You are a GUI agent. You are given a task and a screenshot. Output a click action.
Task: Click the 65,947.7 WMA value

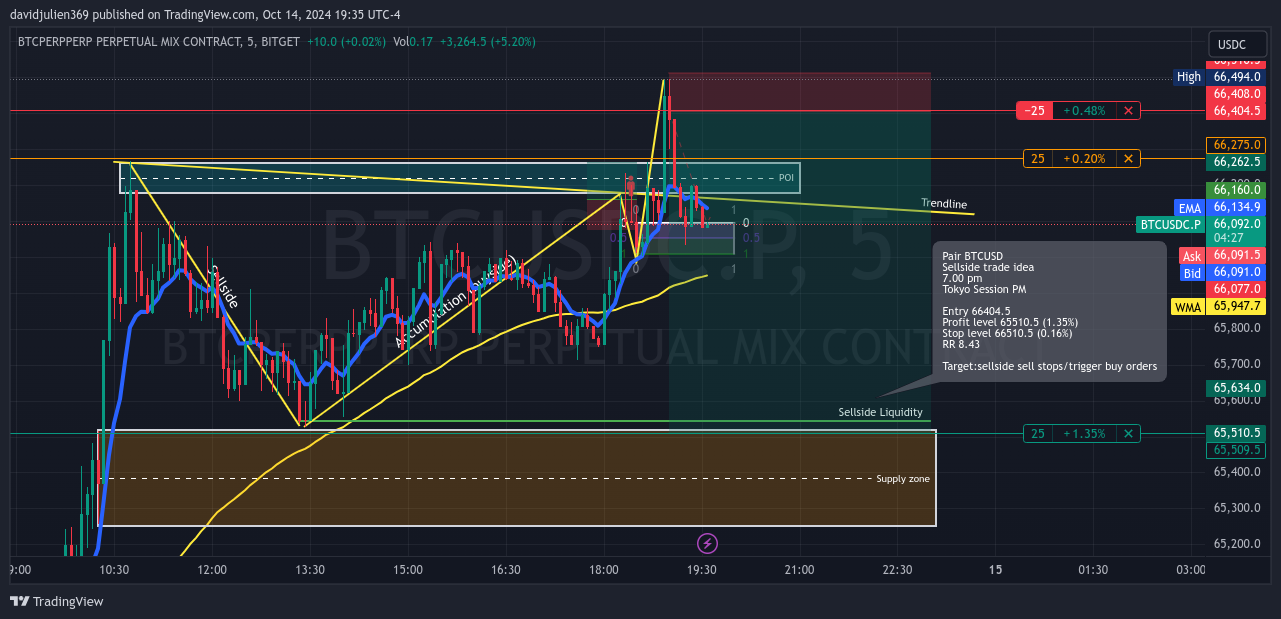click(x=1237, y=307)
